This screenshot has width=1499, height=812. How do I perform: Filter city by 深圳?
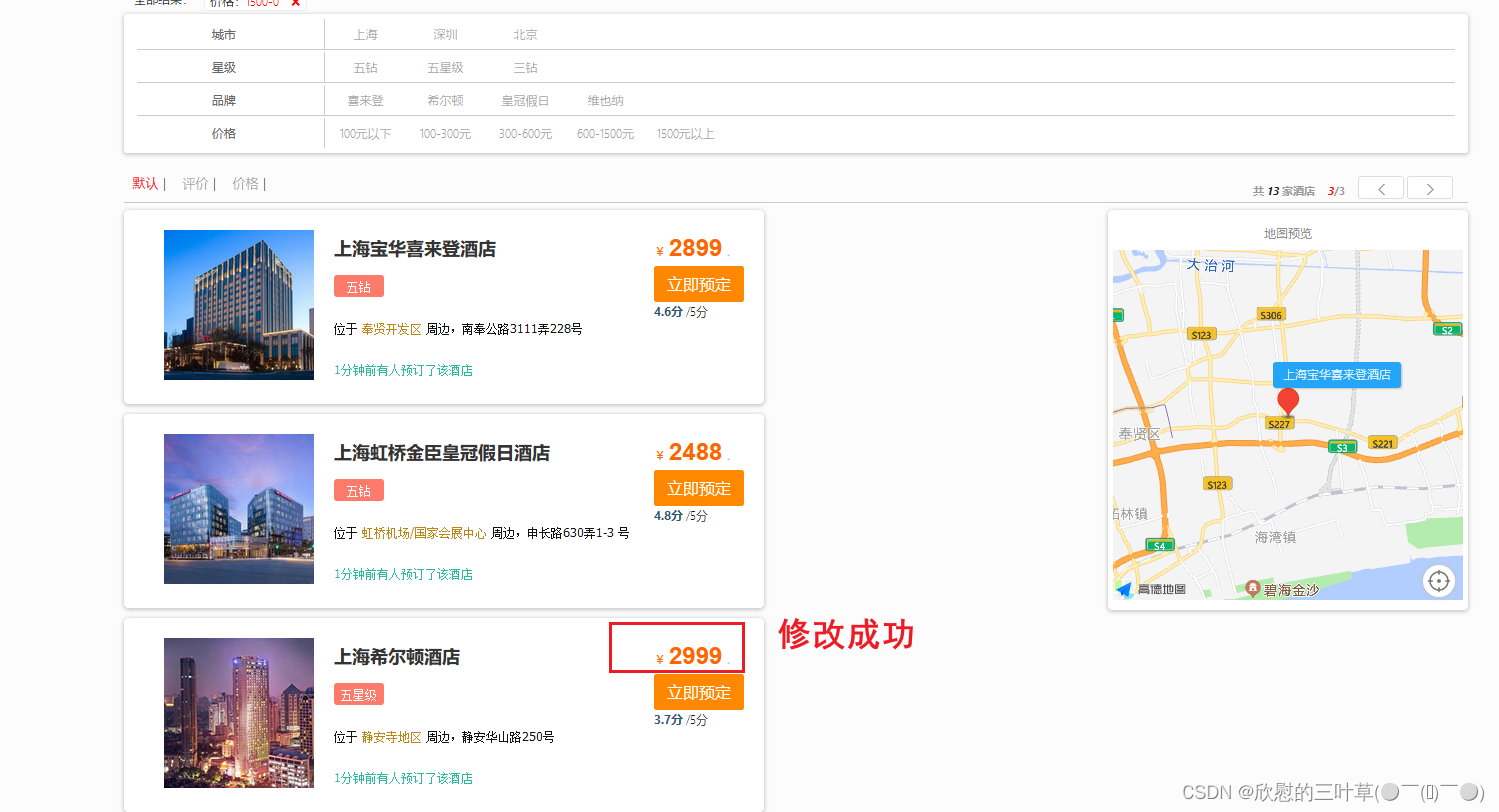tap(446, 35)
